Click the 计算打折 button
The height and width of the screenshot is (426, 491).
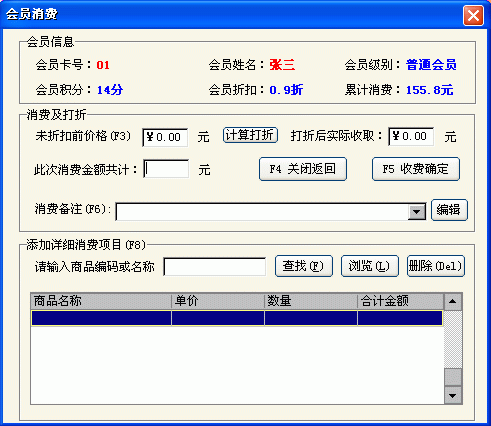click(x=250, y=135)
